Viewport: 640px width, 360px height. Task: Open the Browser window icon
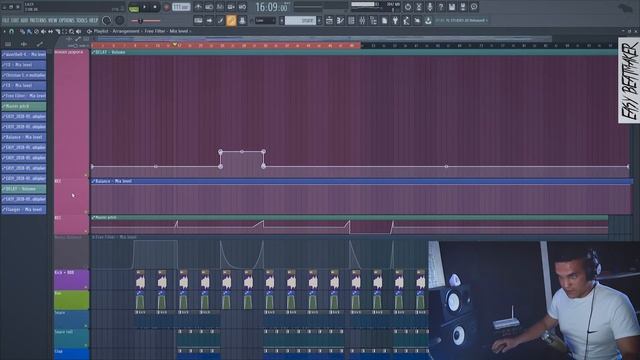[373, 20]
